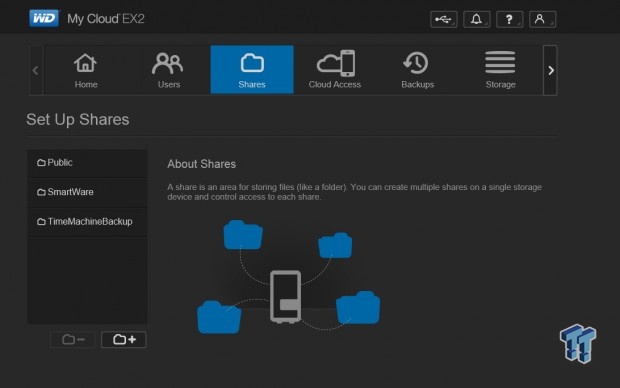
Task: Click the remove share folder-minus button
Action: 73,339
